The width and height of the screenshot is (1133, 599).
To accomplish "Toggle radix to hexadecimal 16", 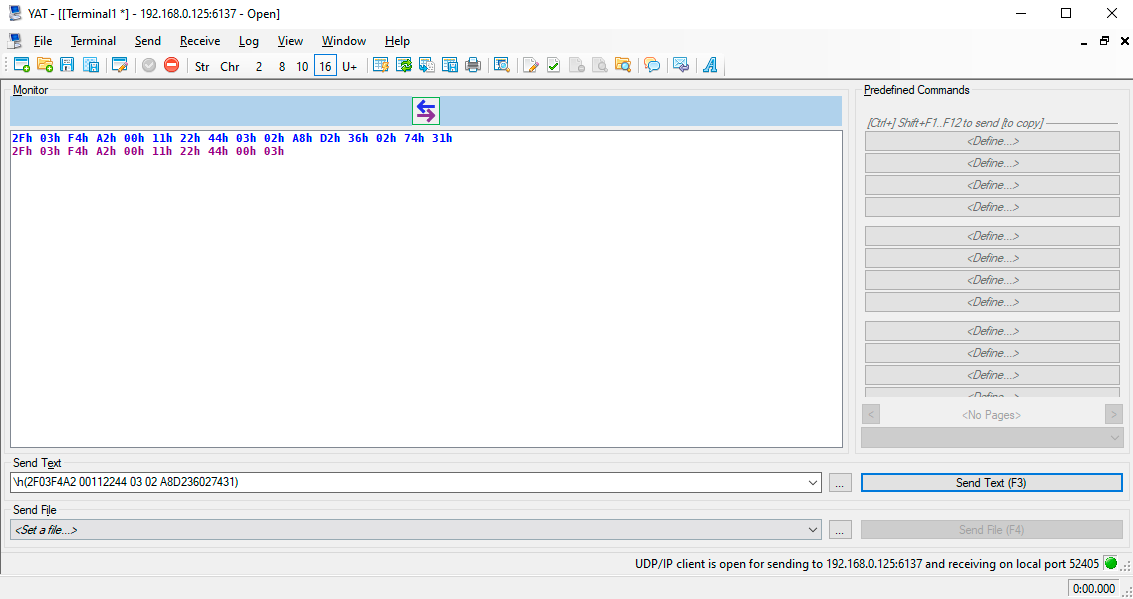I will click(325, 66).
